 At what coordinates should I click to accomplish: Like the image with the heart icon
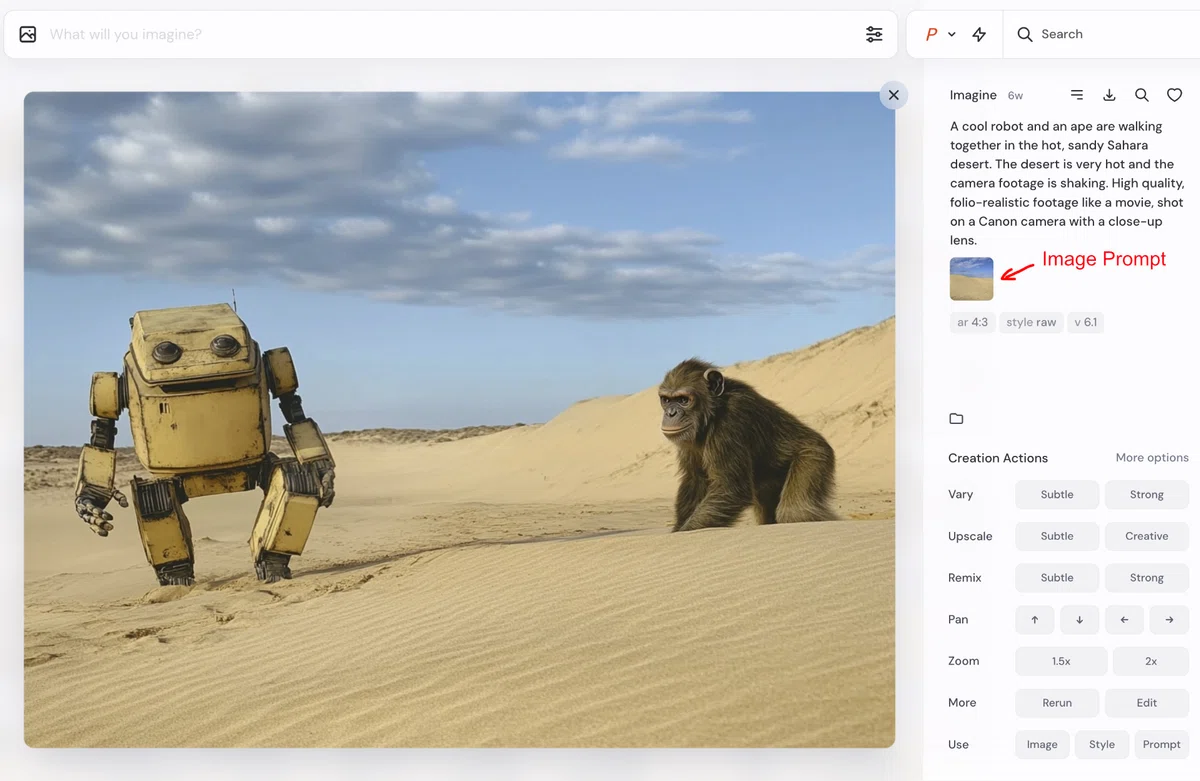click(x=1175, y=95)
